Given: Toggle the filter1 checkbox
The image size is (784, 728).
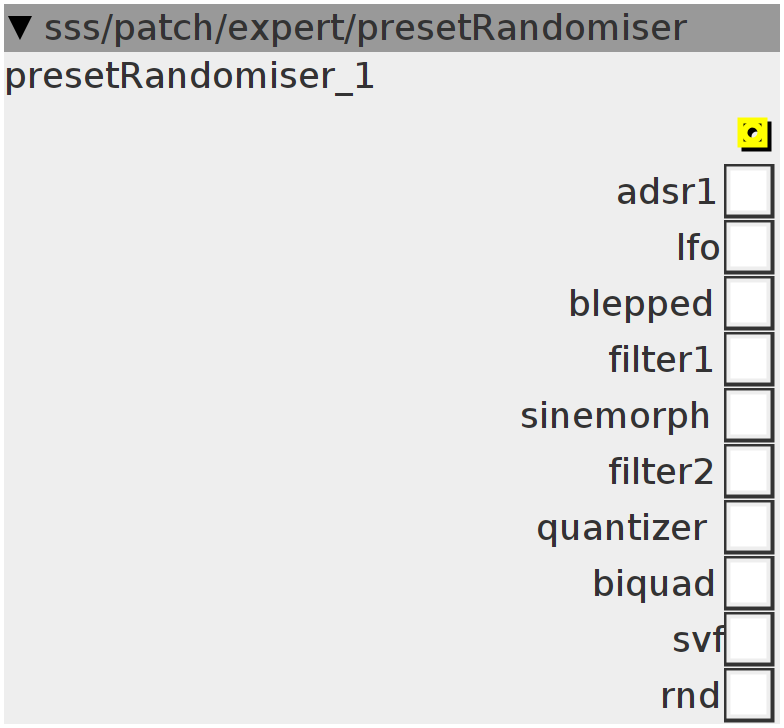Looking at the screenshot, I should (748, 359).
